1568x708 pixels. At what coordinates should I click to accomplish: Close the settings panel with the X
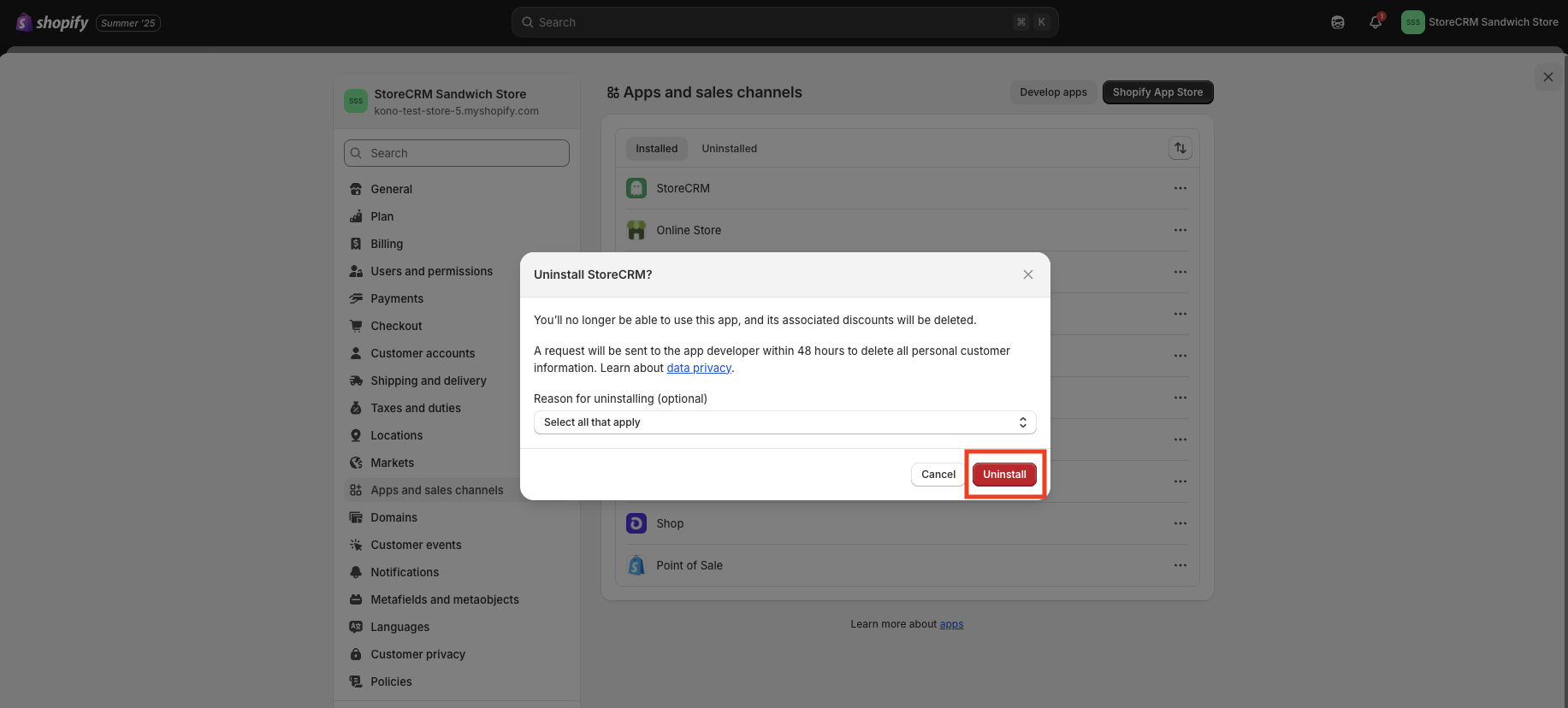pyautogui.click(x=1548, y=77)
